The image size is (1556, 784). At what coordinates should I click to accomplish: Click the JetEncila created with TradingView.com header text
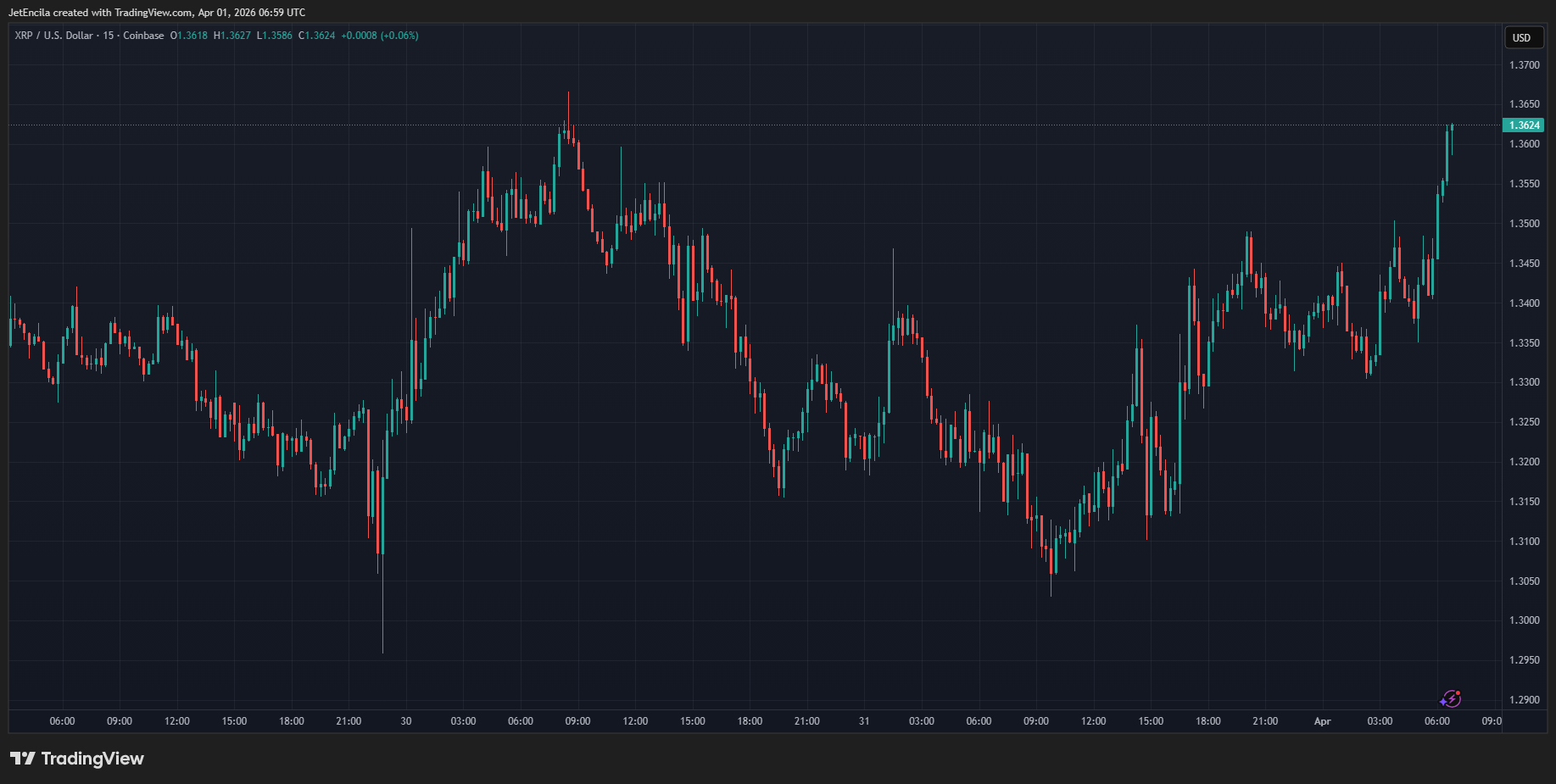tap(157, 13)
